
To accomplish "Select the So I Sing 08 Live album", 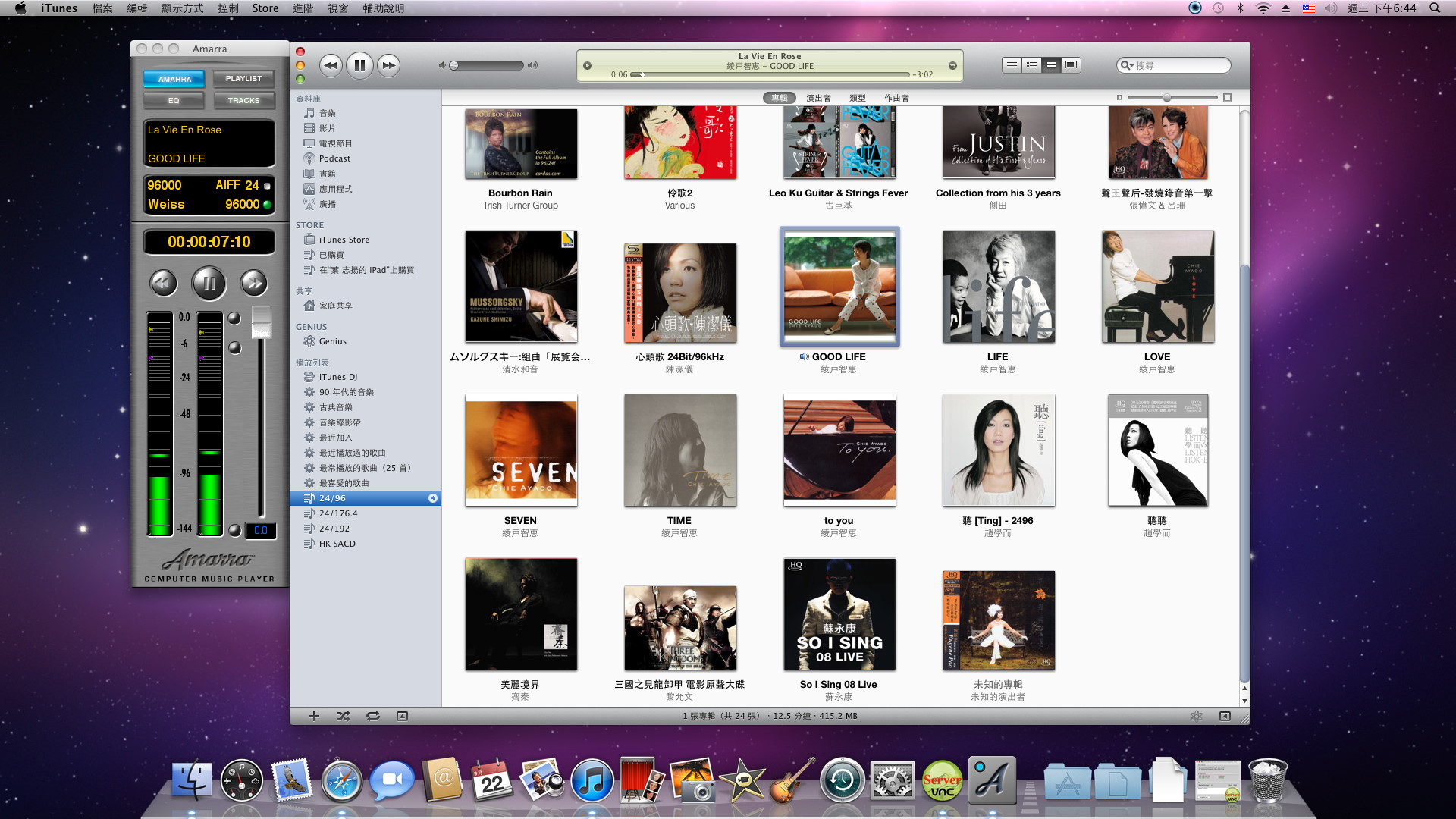I will click(839, 614).
